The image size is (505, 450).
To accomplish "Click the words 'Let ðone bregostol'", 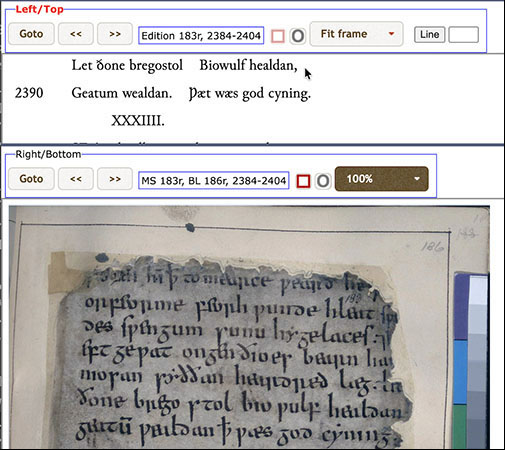I will point(127,66).
